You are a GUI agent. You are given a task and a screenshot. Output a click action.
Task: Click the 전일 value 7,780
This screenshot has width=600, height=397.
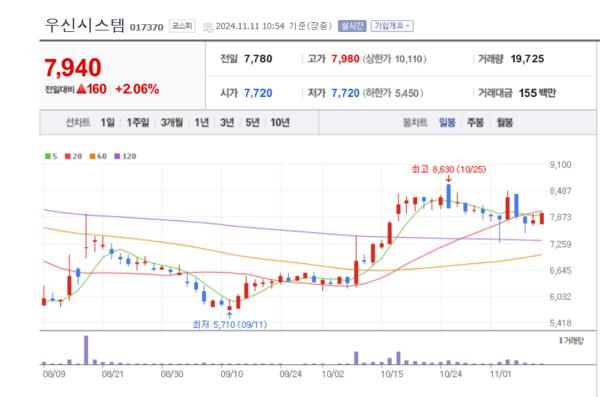coord(258,59)
